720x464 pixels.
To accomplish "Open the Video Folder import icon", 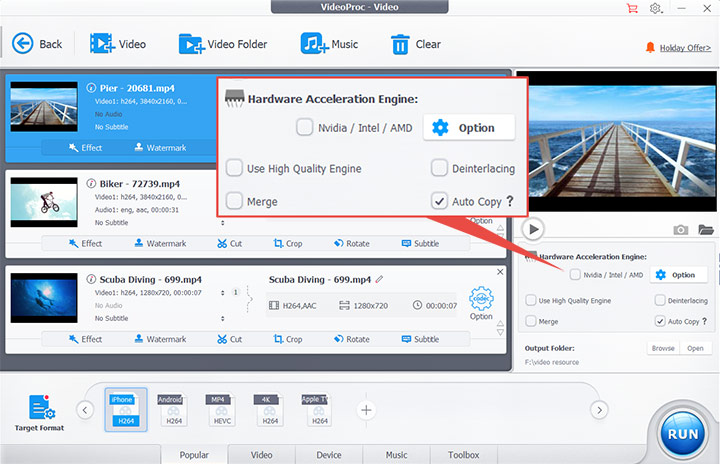I will [x=190, y=43].
